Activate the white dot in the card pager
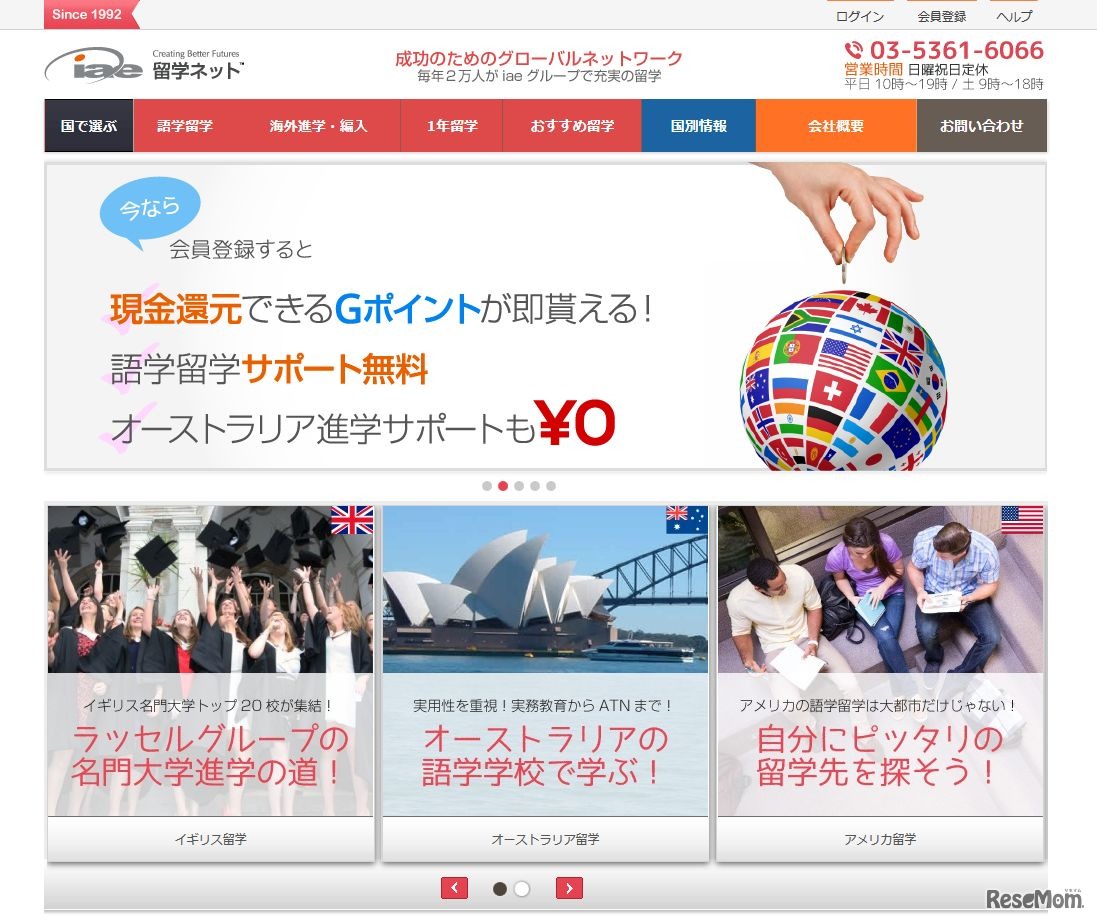Image resolution: width=1097 pixels, height=922 pixels. coord(521,888)
